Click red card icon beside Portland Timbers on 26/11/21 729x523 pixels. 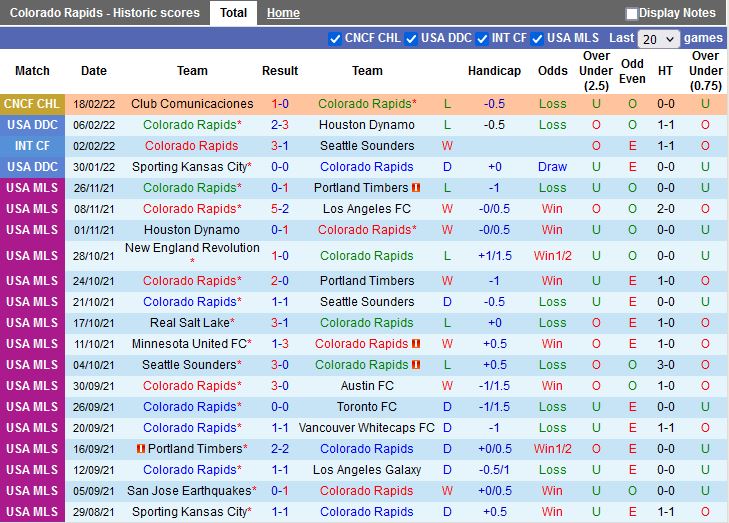tap(416, 188)
